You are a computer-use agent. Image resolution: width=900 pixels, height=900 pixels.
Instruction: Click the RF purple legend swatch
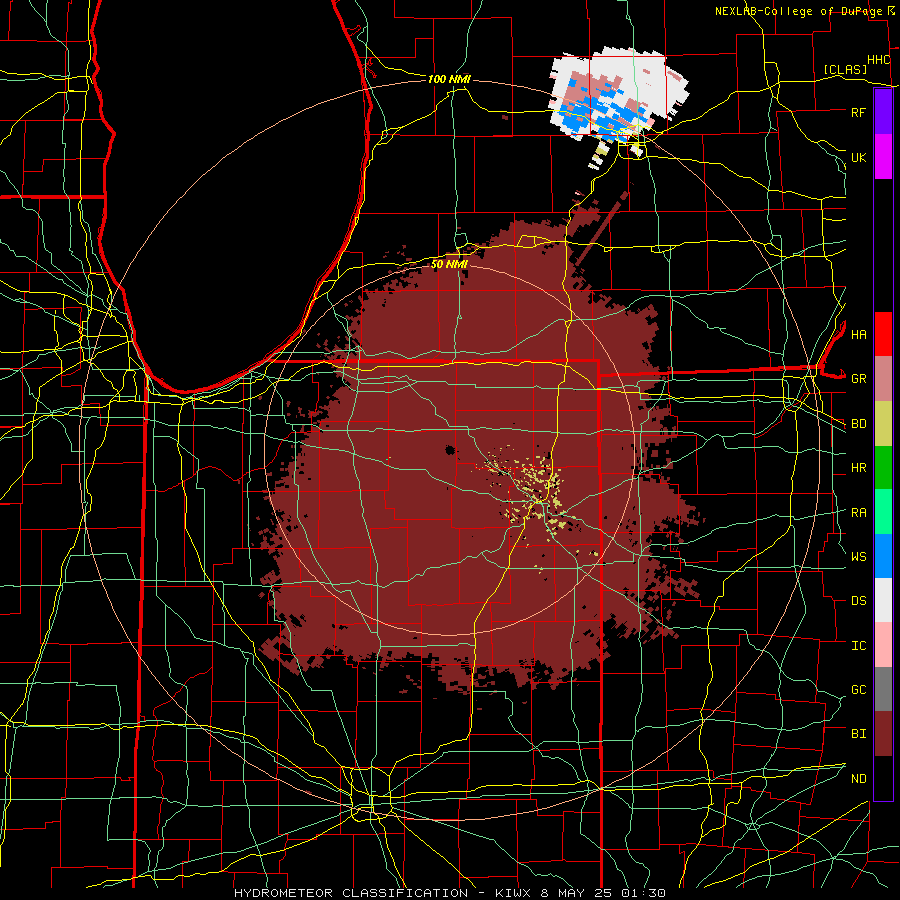click(883, 112)
